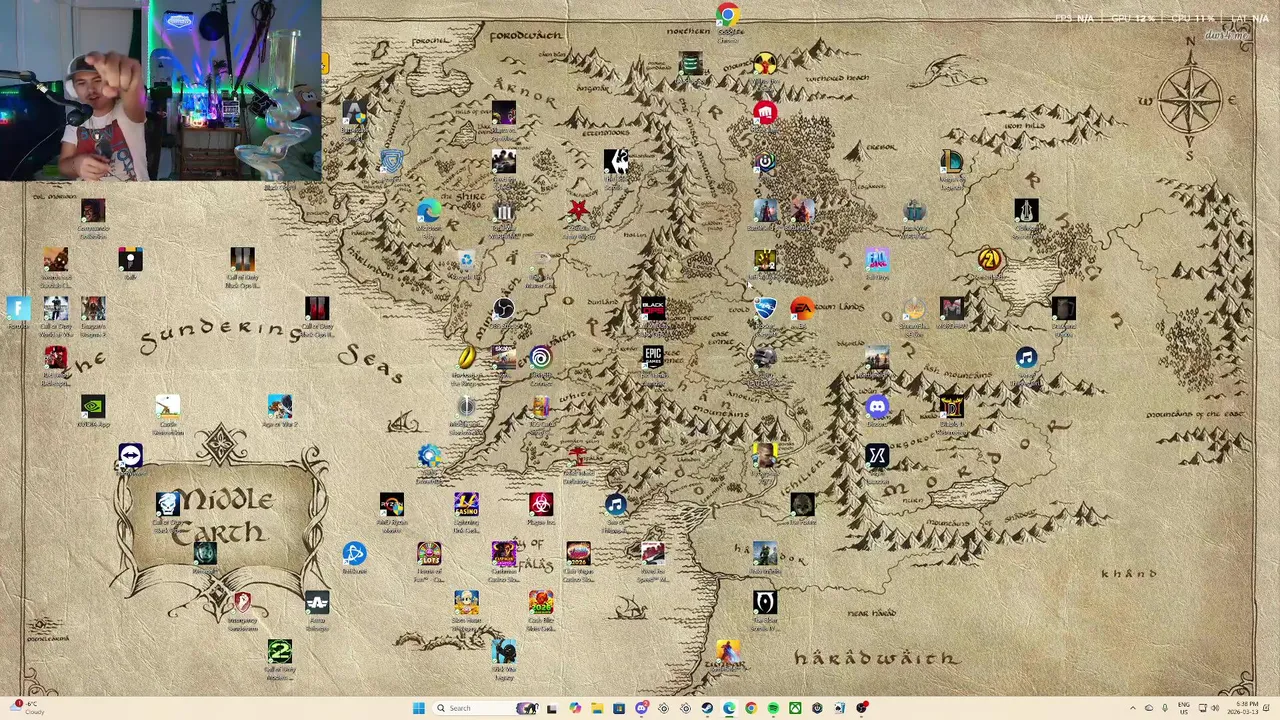Open League of Legends desktop icon
Image resolution: width=1280 pixels, height=720 pixels.
point(950,162)
